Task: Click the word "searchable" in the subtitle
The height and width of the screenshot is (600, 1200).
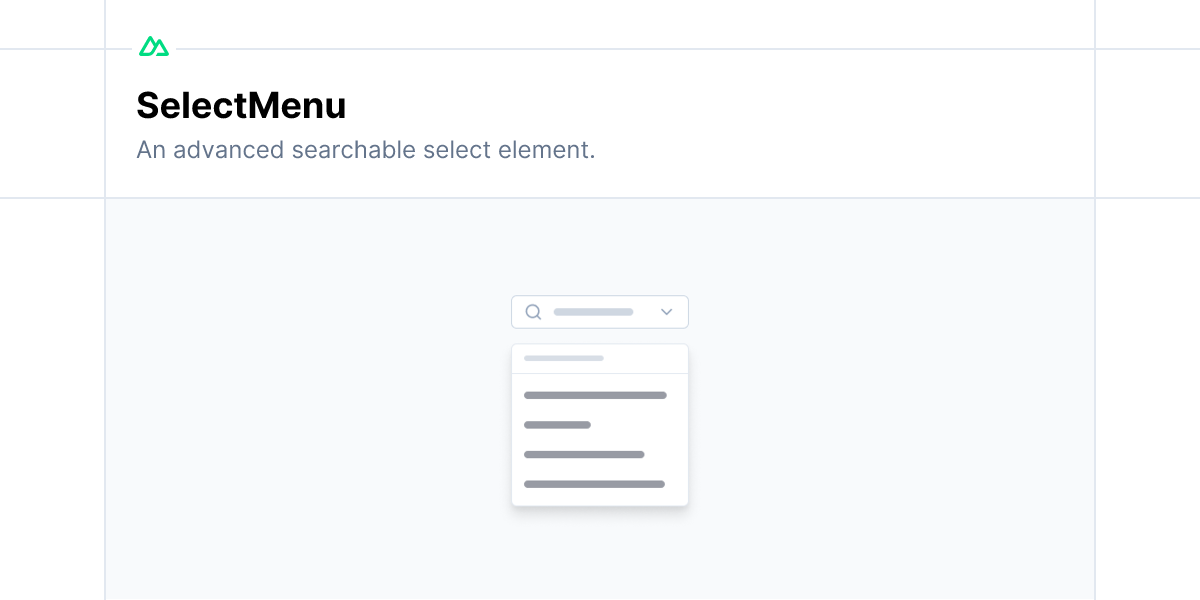Action: click(353, 150)
